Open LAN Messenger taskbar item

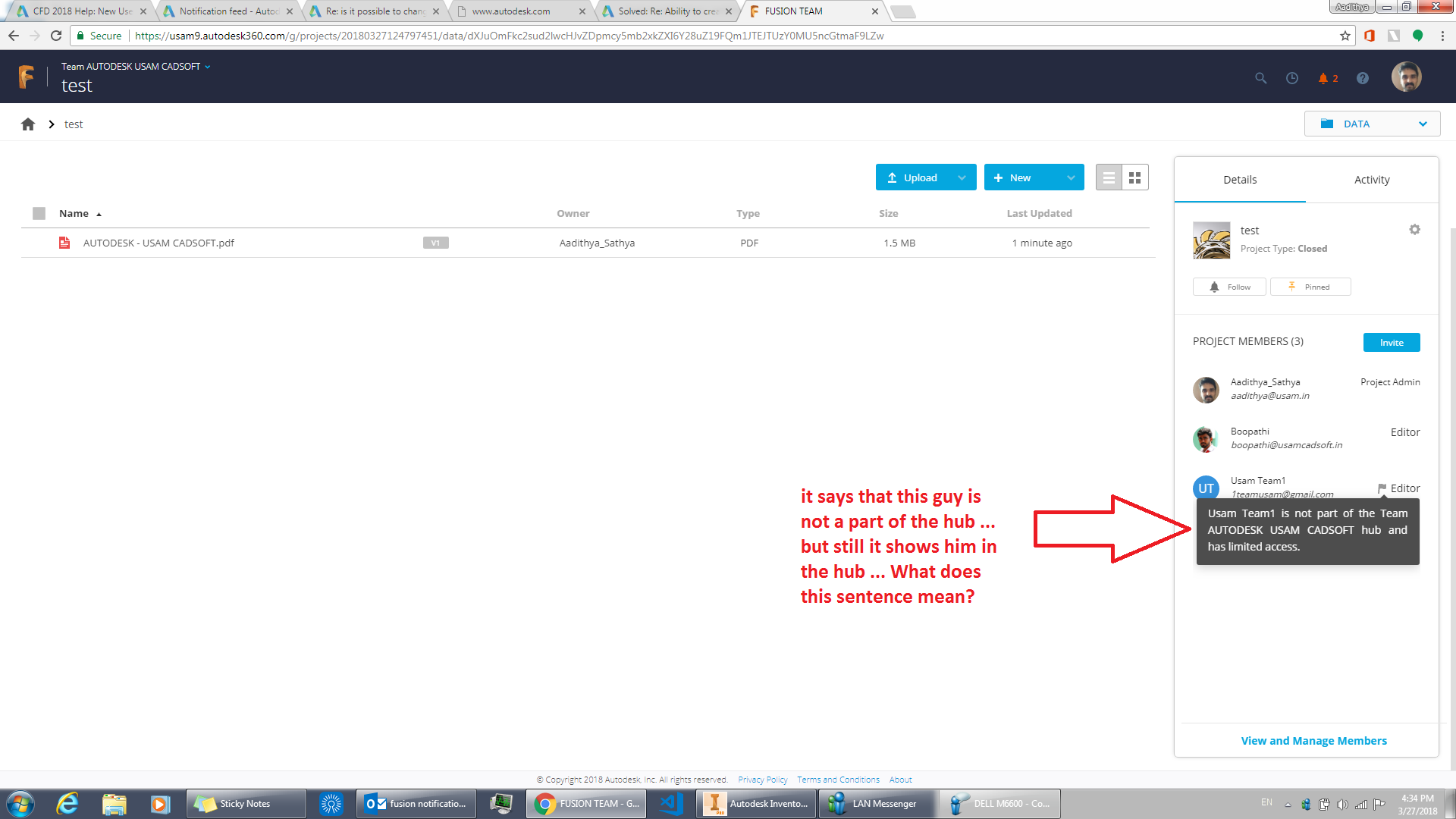tap(878, 804)
